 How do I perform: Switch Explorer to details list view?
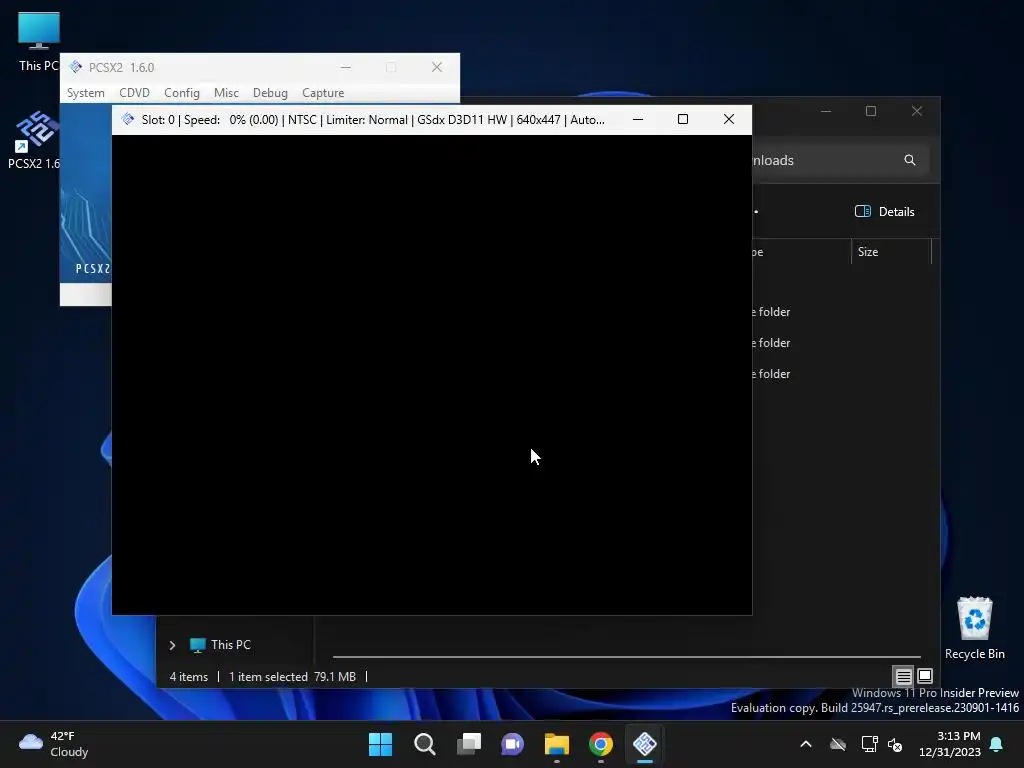(x=903, y=676)
